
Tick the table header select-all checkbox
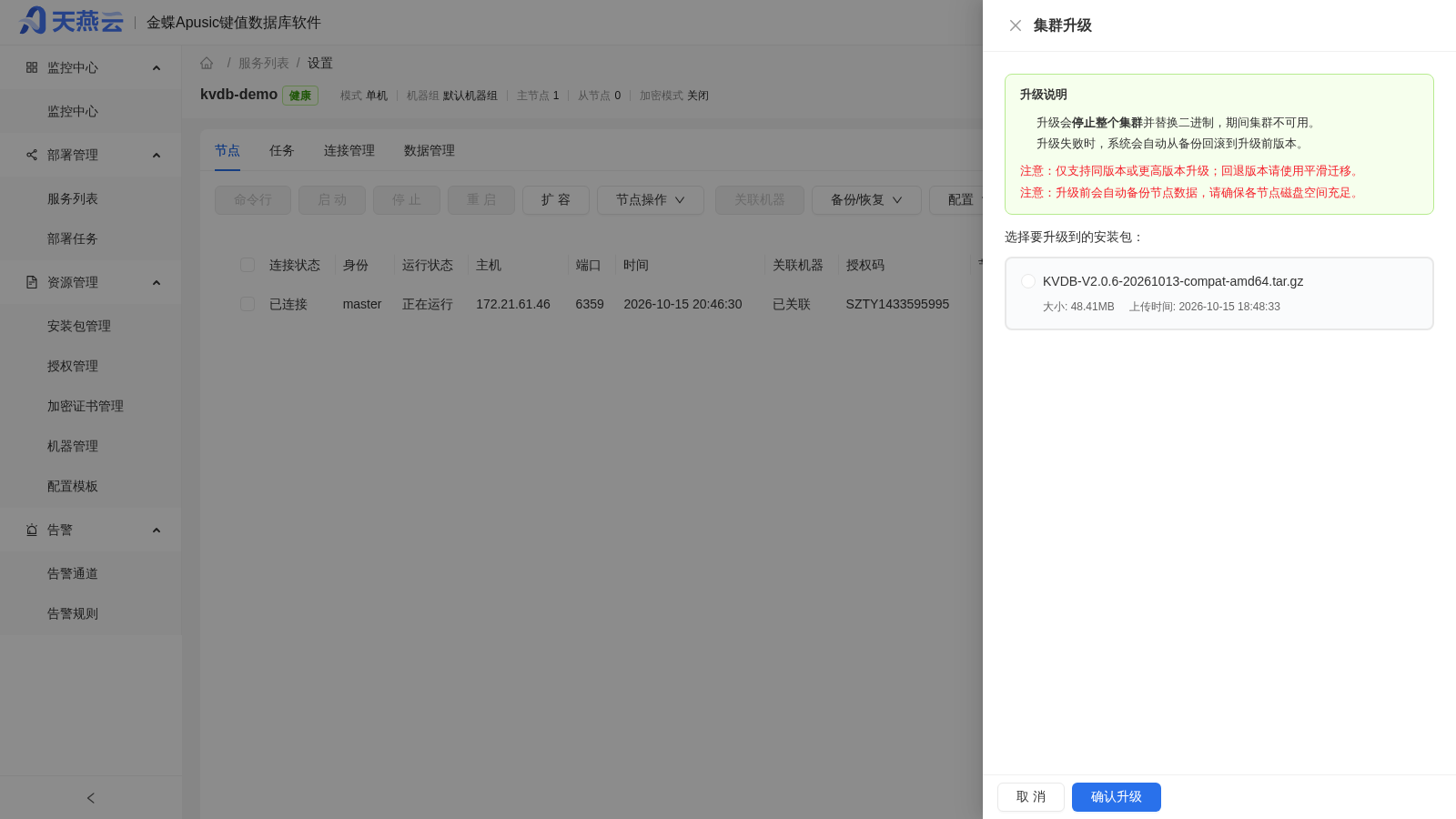click(248, 265)
